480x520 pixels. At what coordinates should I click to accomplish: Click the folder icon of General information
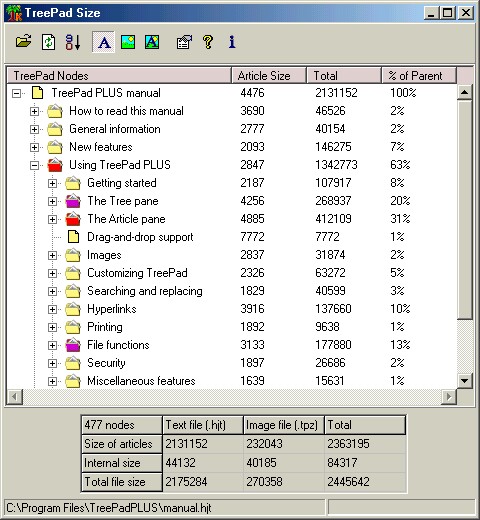tap(55, 129)
